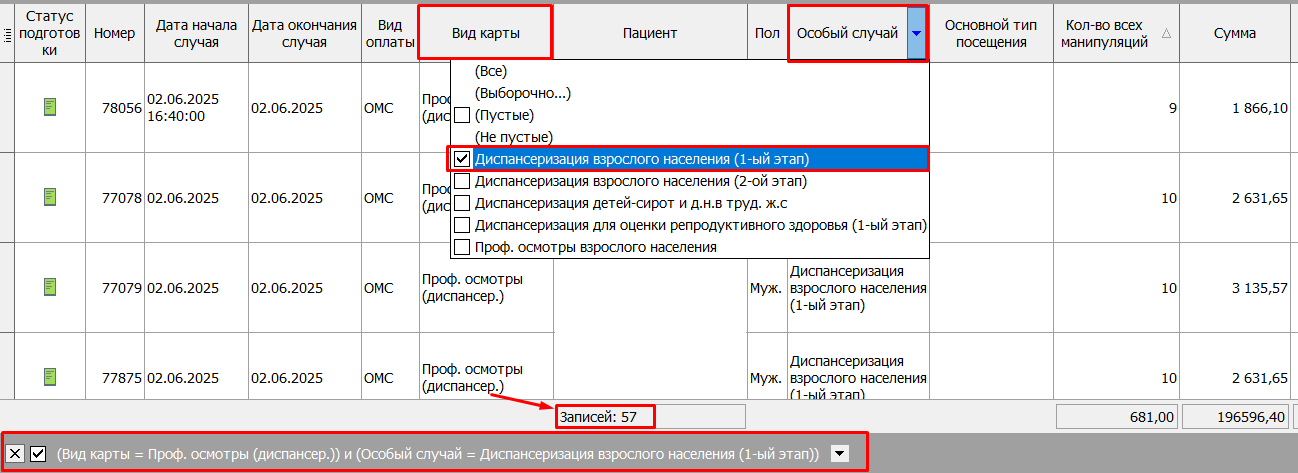Select the cell with number 77079

114,287
